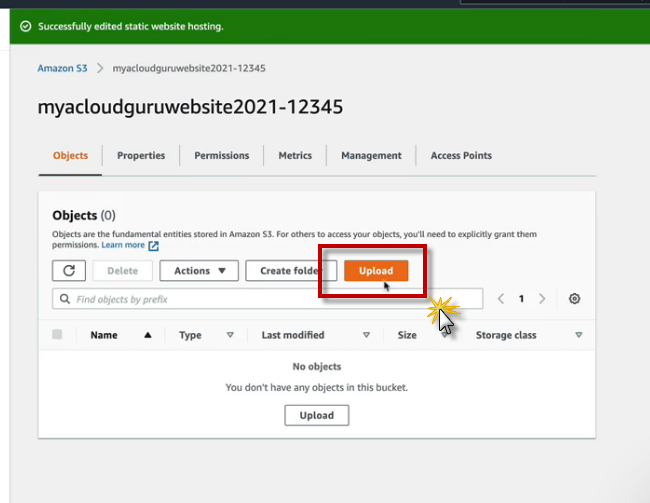
Task: Click the greyed-out Delete button
Action: [x=122, y=271]
